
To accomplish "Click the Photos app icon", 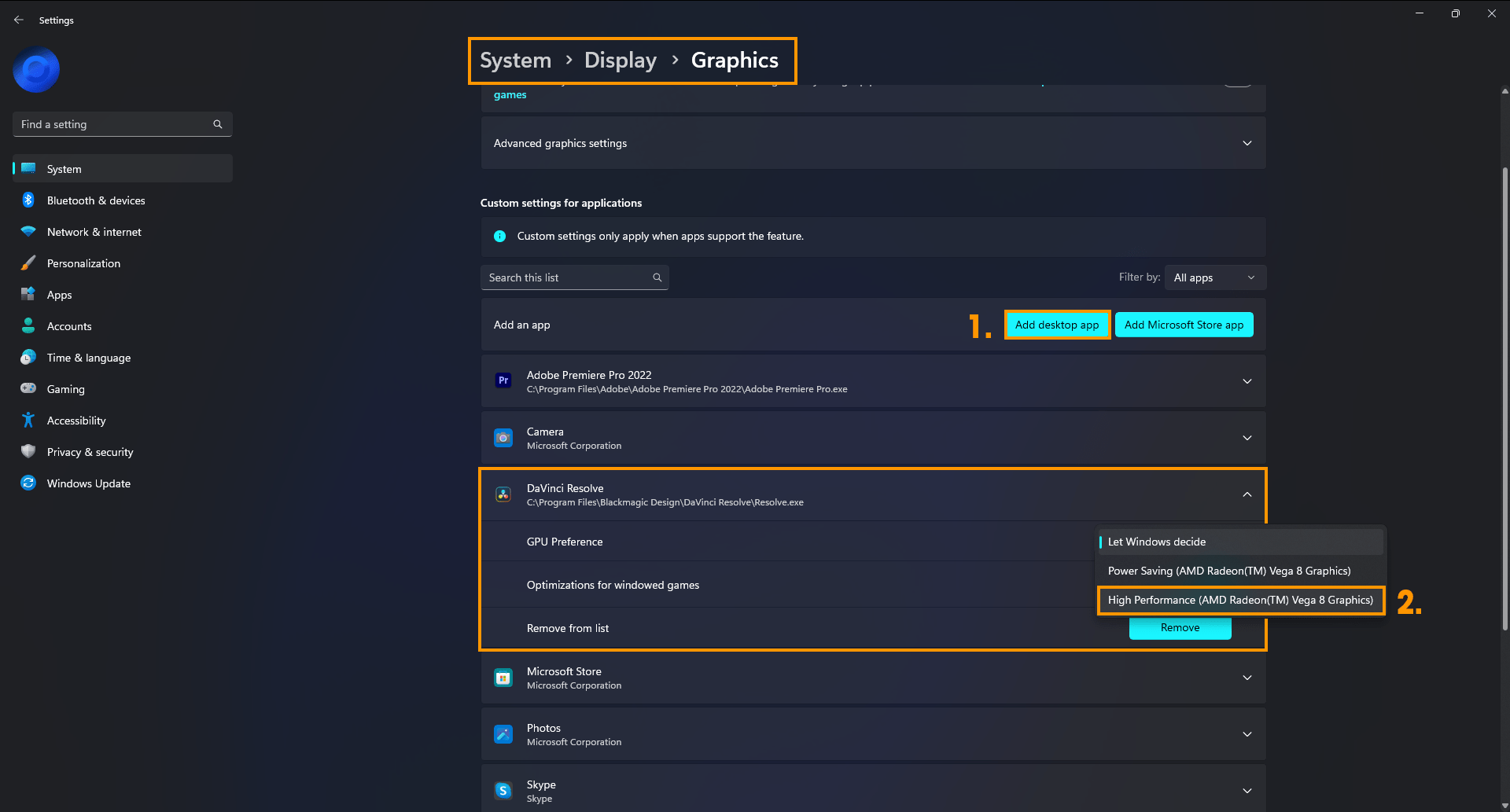I will [503, 733].
